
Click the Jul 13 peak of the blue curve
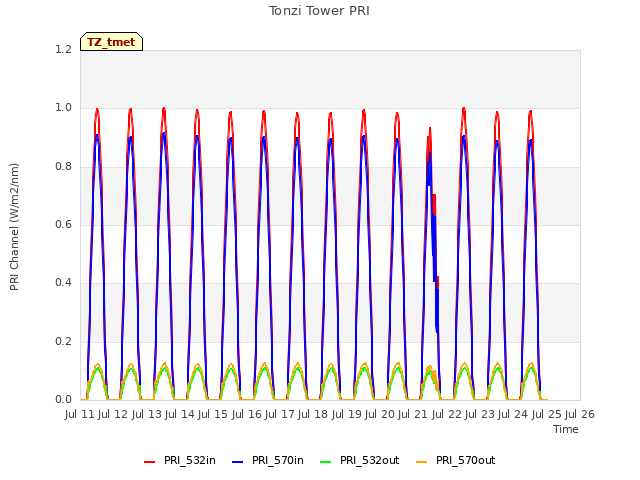tap(164, 133)
